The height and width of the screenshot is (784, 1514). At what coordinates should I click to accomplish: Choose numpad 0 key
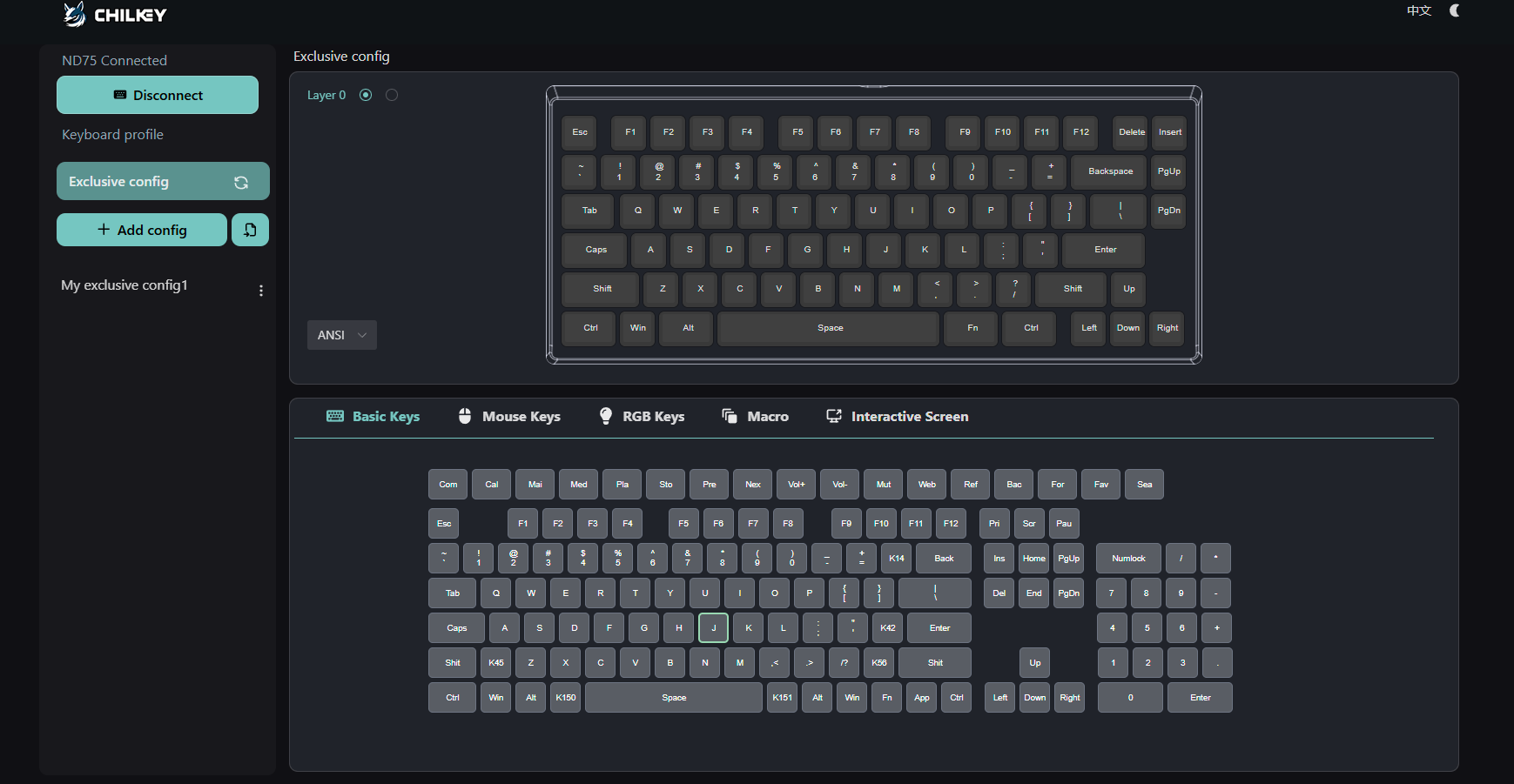[x=1130, y=698]
